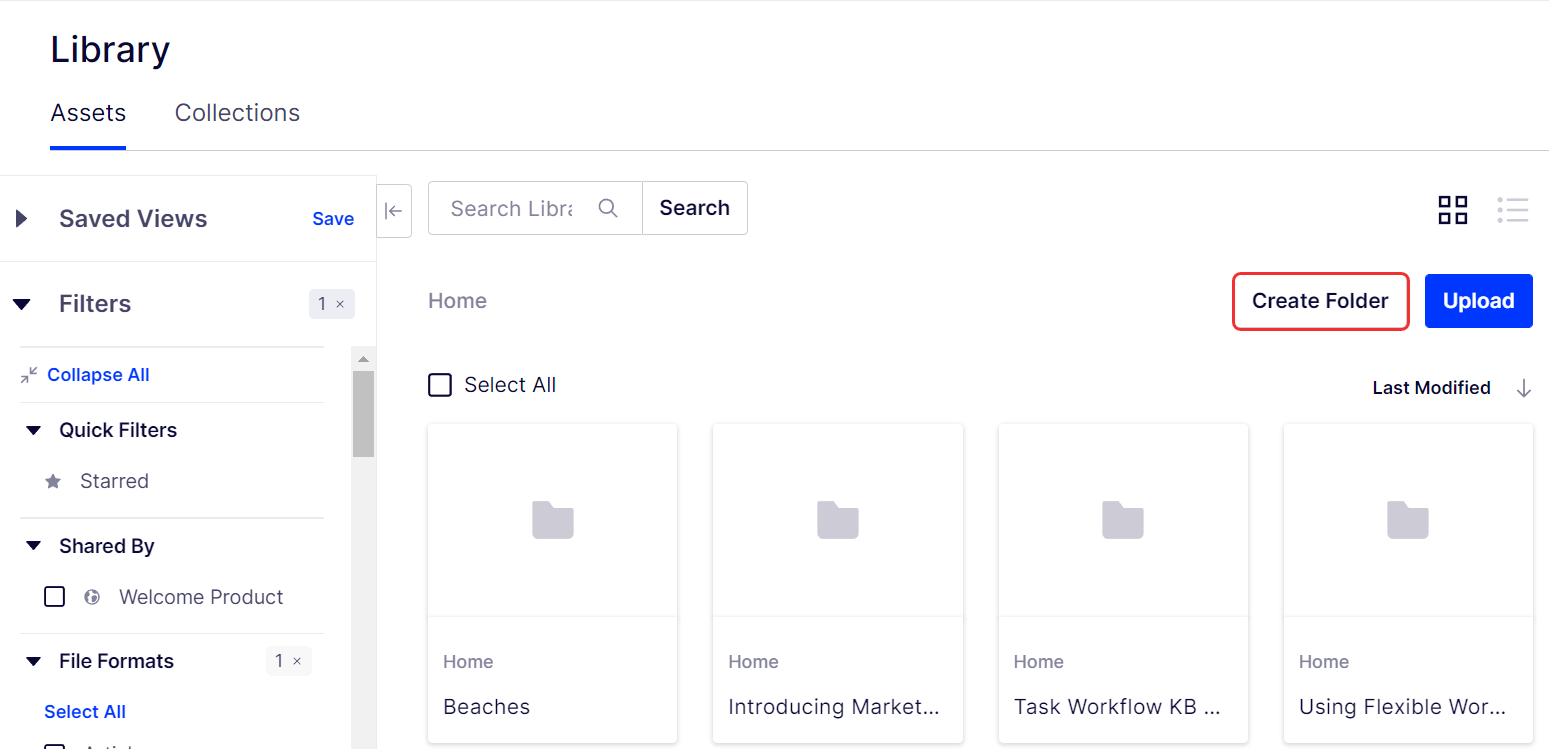Open the Last Modified sort dropdown
The image size is (1549, 749).
1431,388
